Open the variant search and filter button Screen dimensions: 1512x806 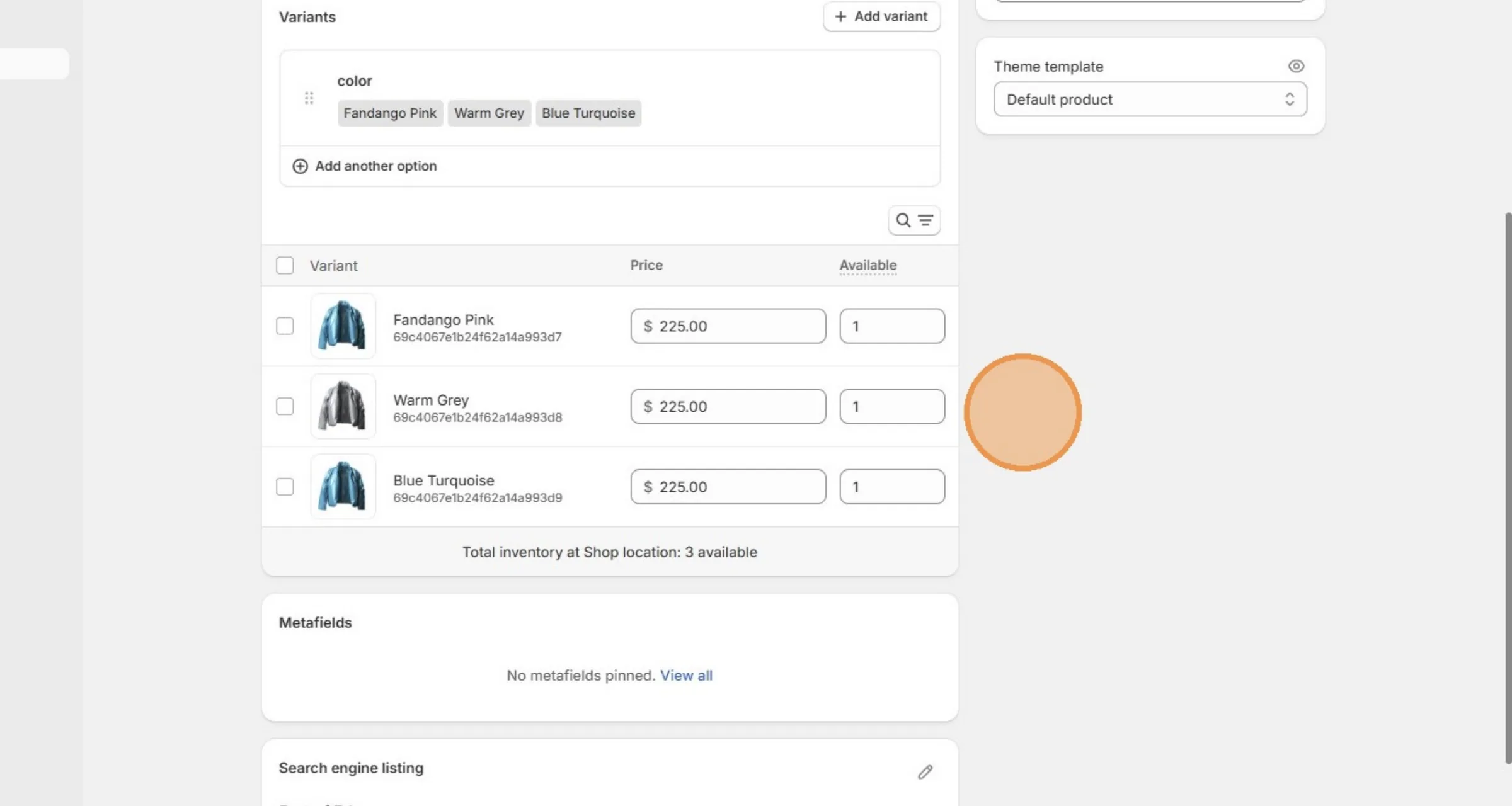point(914,220)
